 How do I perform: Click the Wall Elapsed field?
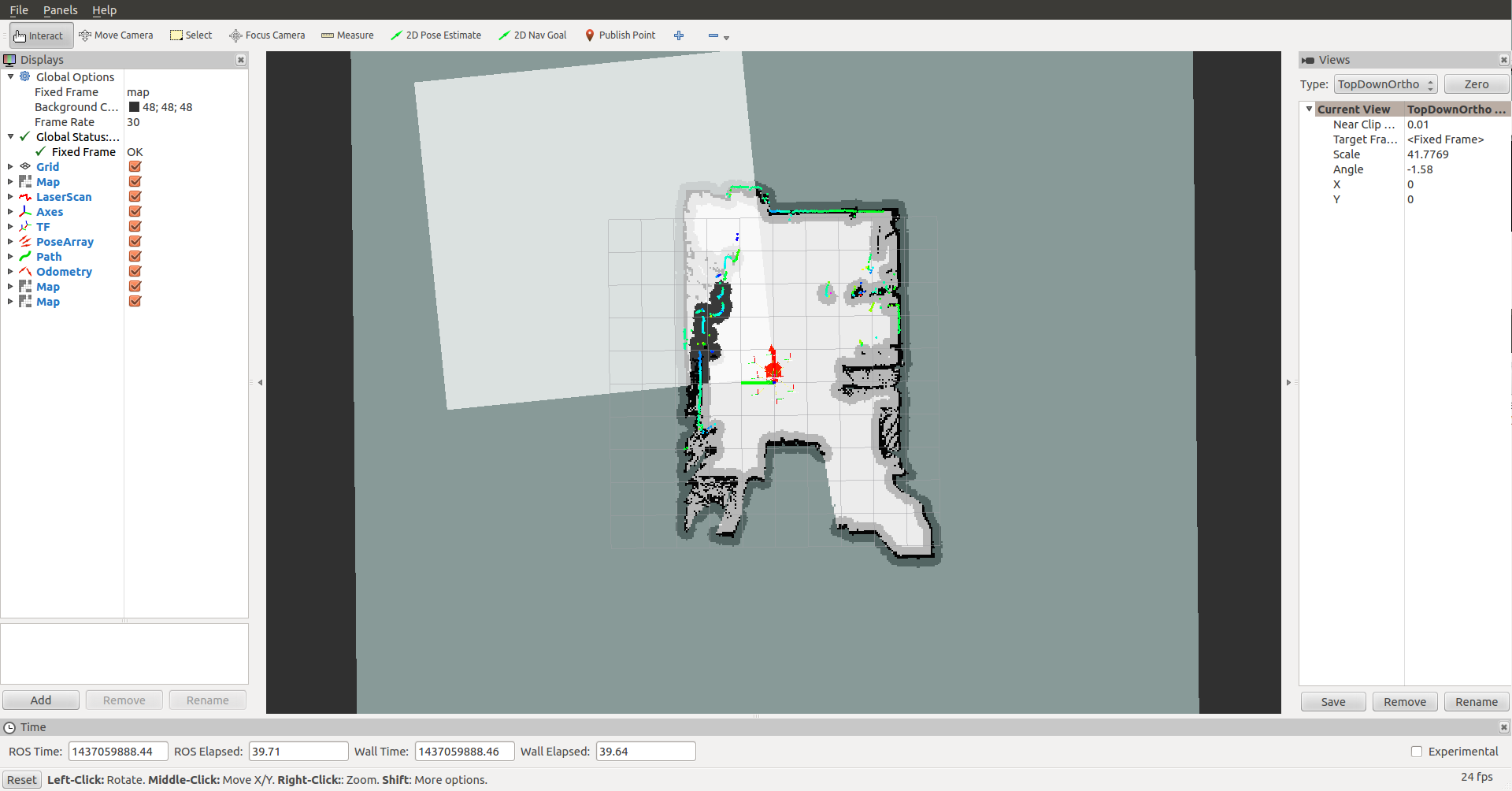(x=646, y=752)
